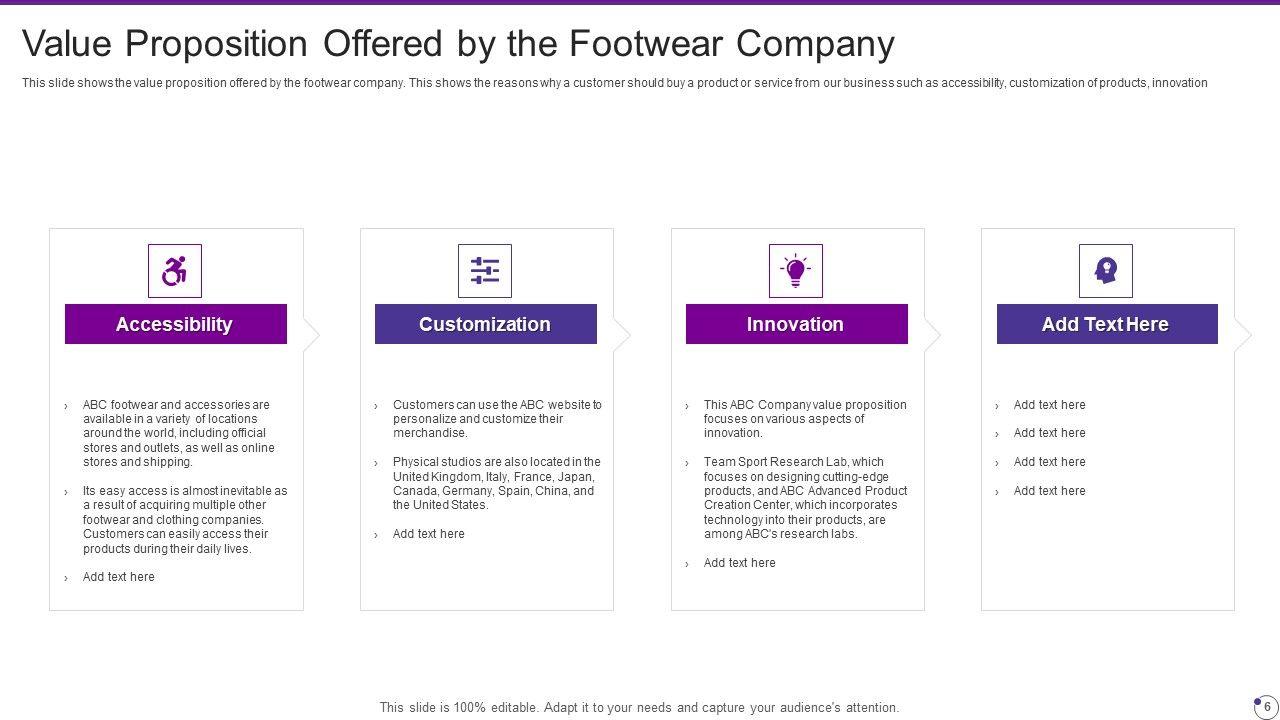Select the Customization header banner
1280x720 pixels.
tap(485, 324)
